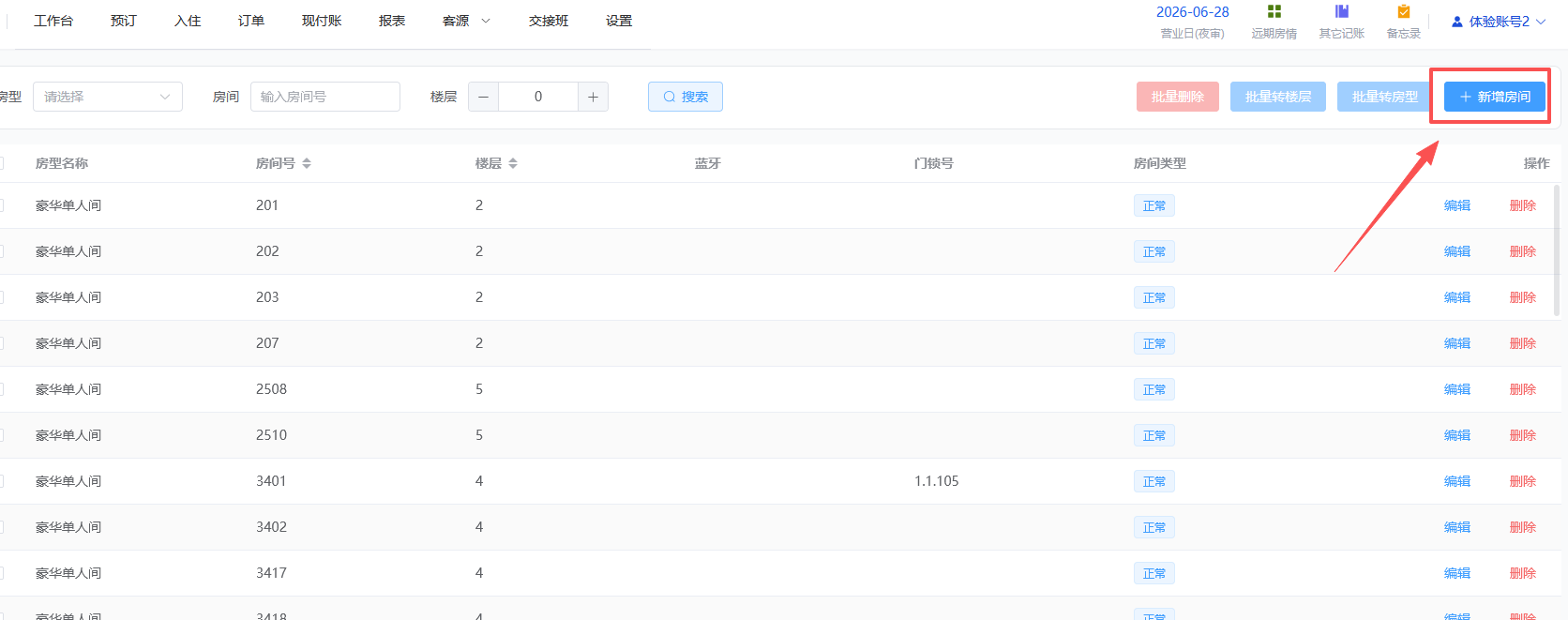The width and height of the screenshot is (1568, 620).
Task: Click the table's vertical scrollbar
Action: pyautogui.click(x=1557, y=250)
